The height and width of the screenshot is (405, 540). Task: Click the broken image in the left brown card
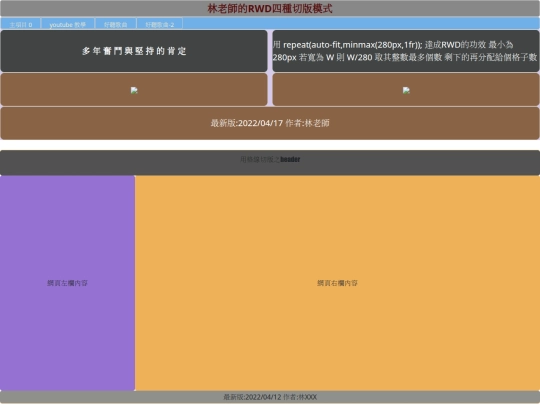point(134,91)
